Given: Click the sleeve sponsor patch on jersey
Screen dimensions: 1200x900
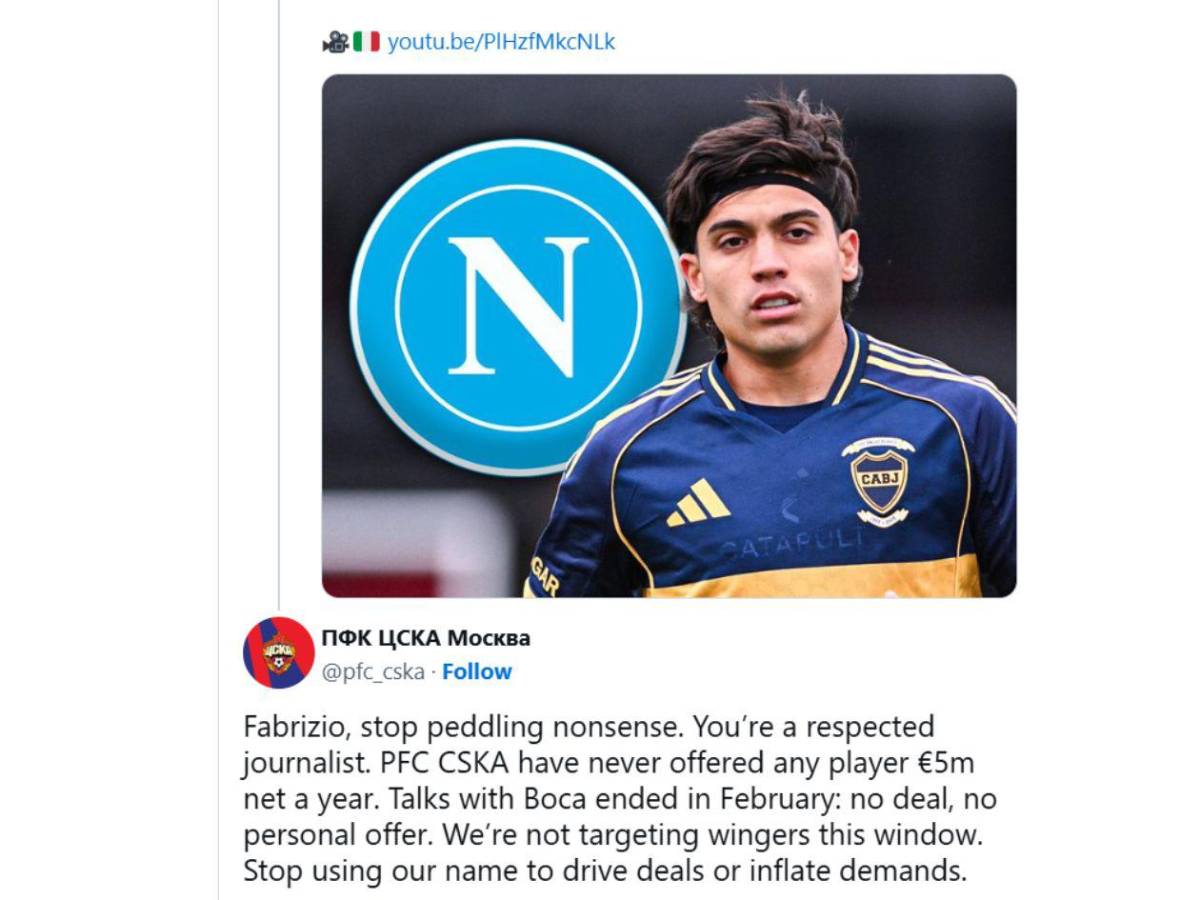Looking at the screenshot, I should 542,575.
